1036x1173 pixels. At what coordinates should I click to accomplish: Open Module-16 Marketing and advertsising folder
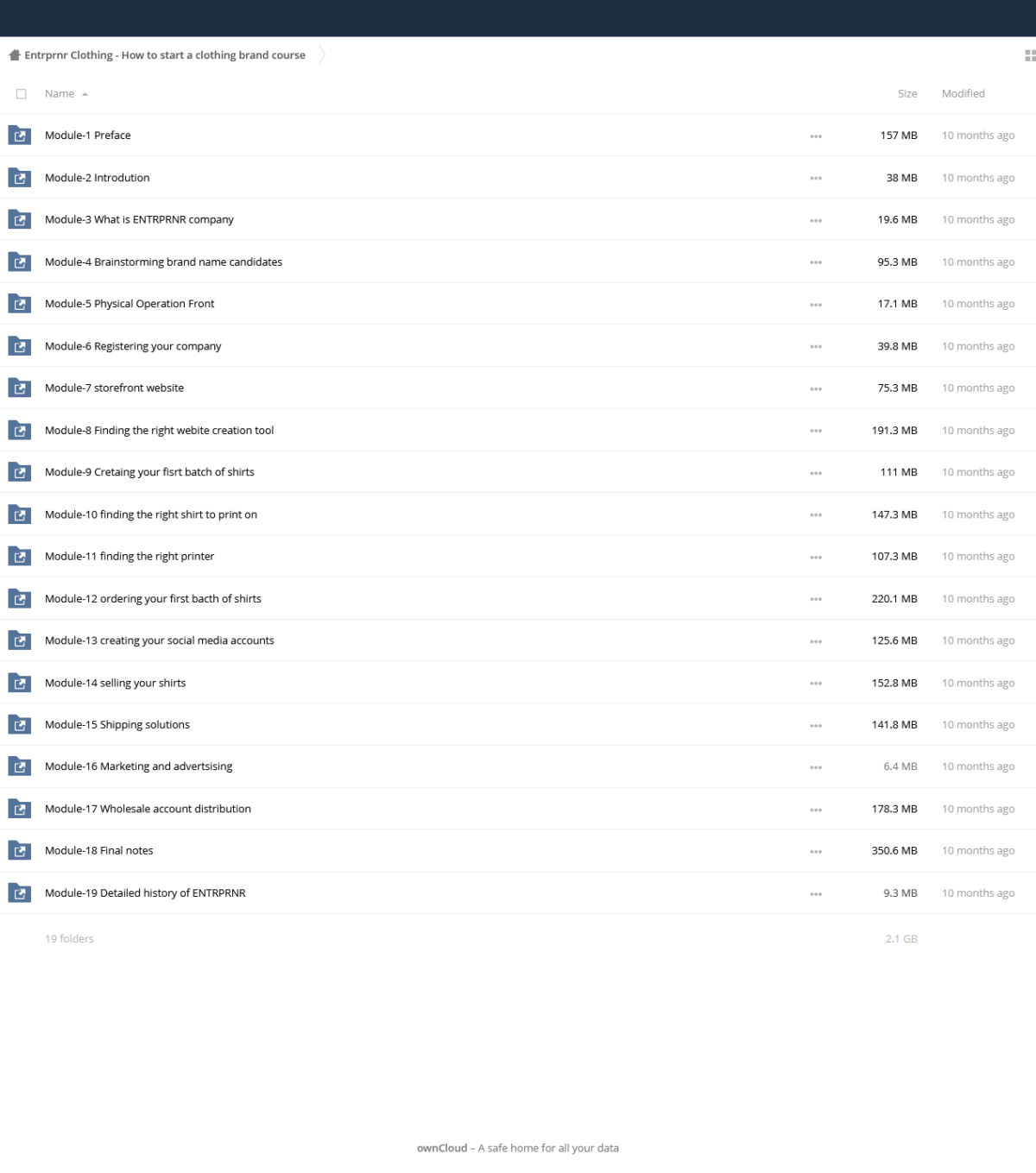coord(138,766)
